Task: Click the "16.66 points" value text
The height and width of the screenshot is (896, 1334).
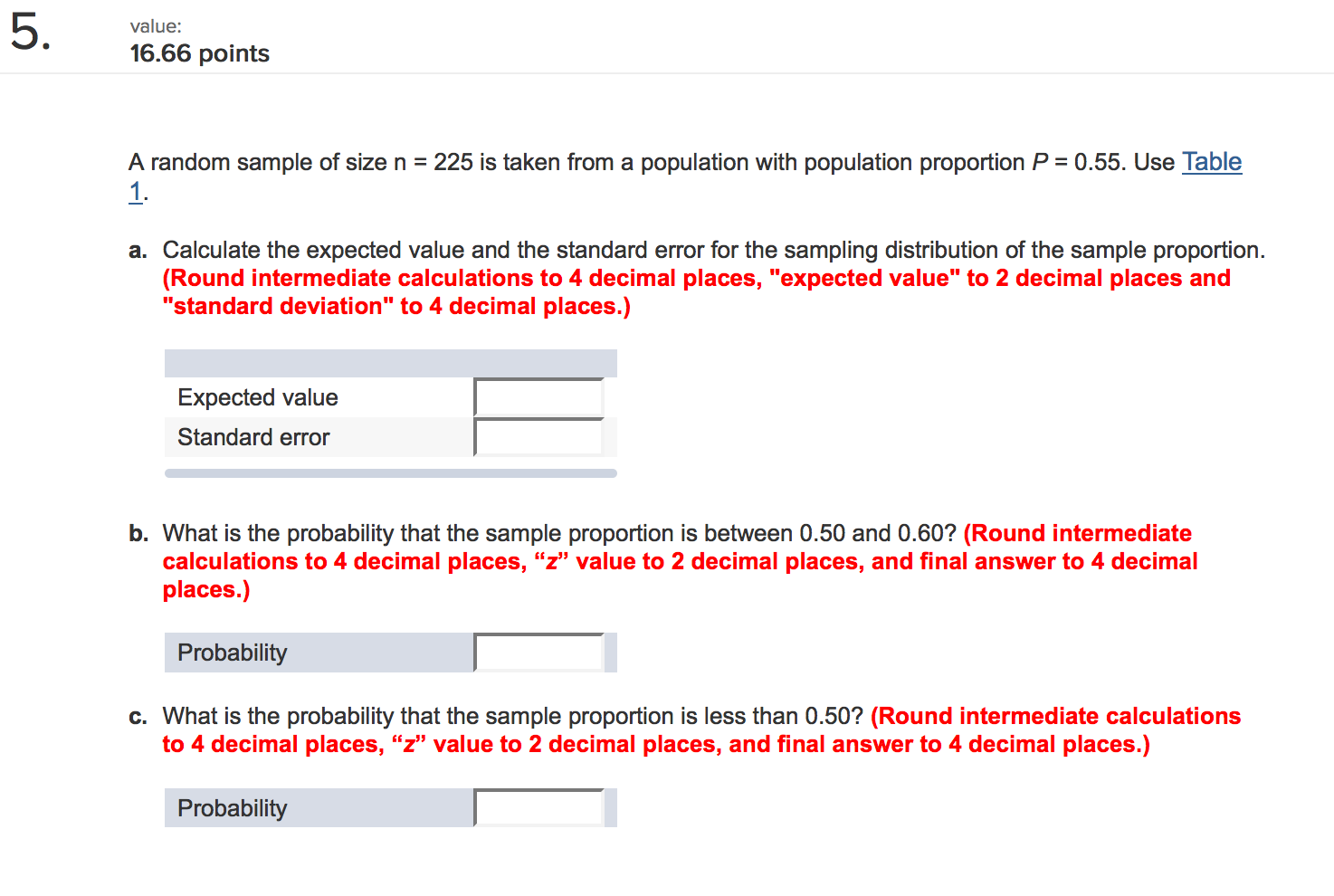Action: [200, 53]
